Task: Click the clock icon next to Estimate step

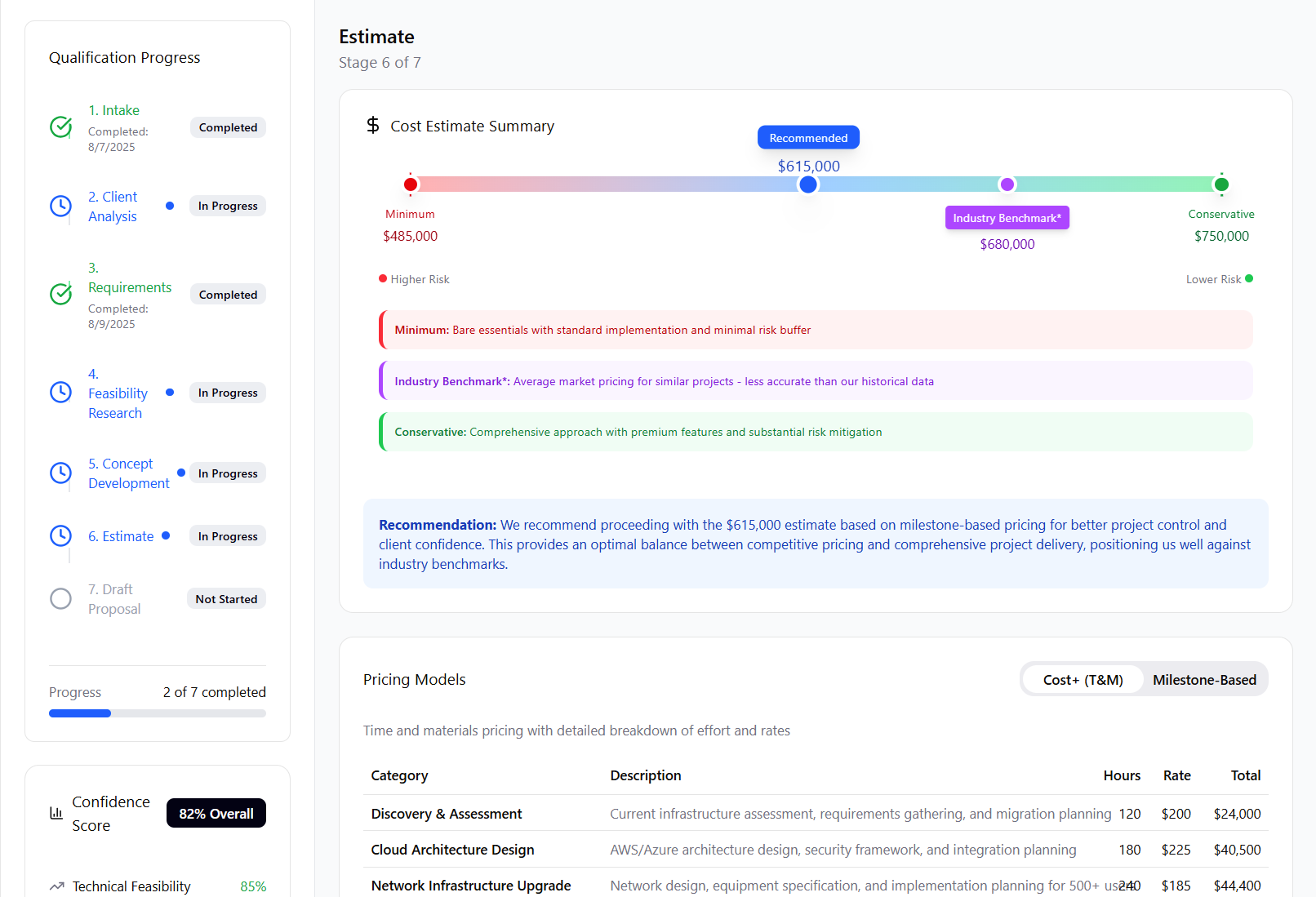Action: (x=61, y=536)
